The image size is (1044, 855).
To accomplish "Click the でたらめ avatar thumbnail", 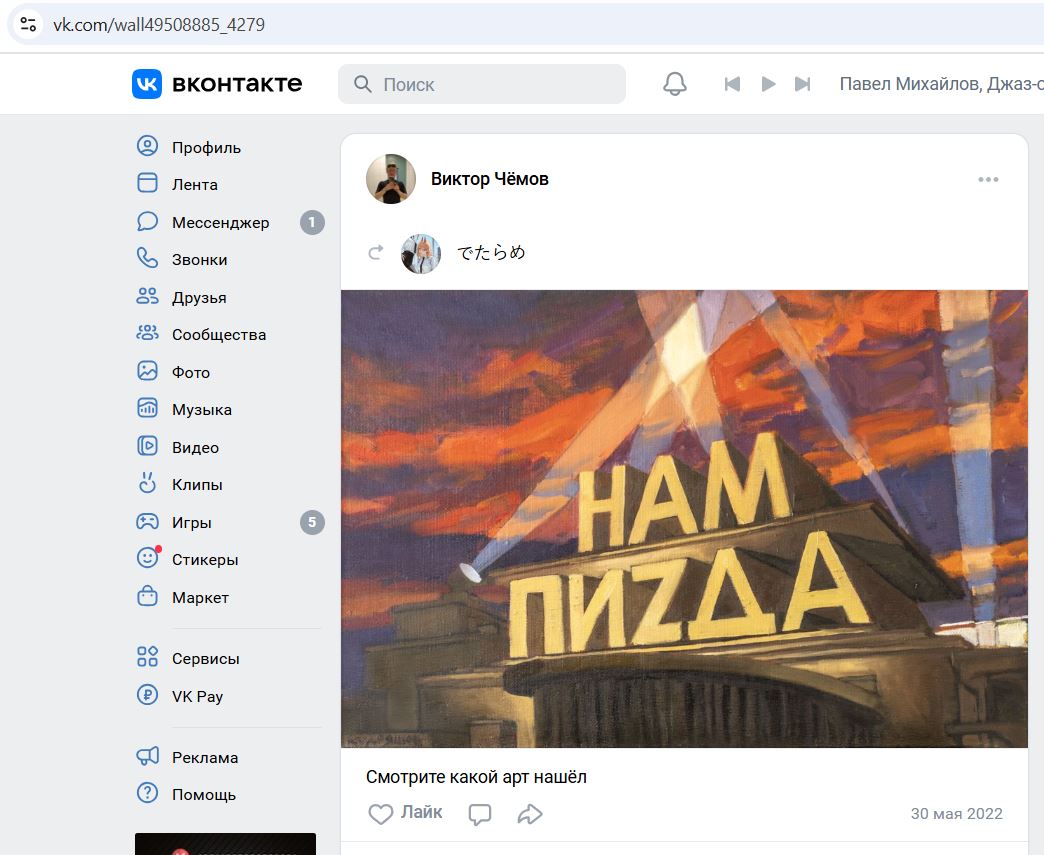I will [x=421, y=254].
